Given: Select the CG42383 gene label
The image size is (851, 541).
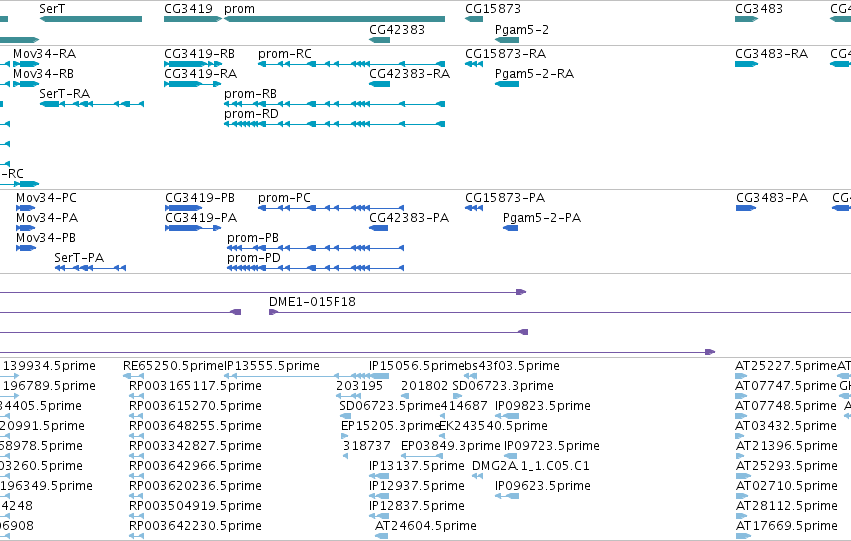Looking at the screenshot, I should pyautogui.click(x=397, y=30).
